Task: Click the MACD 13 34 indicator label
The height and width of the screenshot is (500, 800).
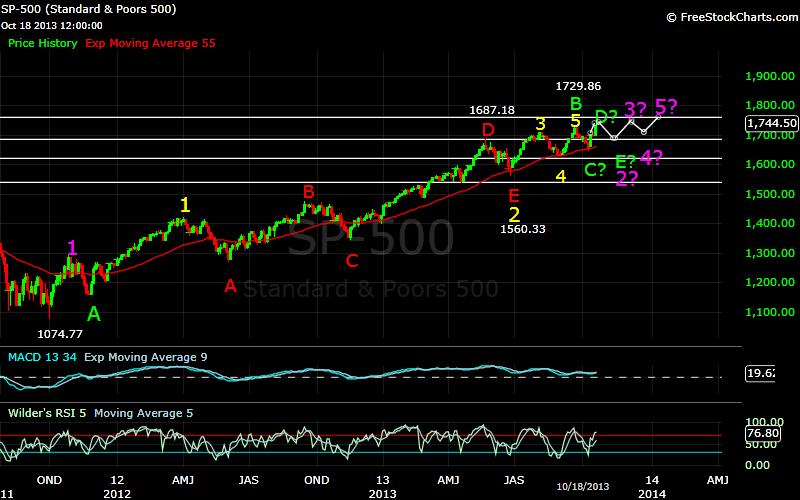Action: [x=42, y=357]
